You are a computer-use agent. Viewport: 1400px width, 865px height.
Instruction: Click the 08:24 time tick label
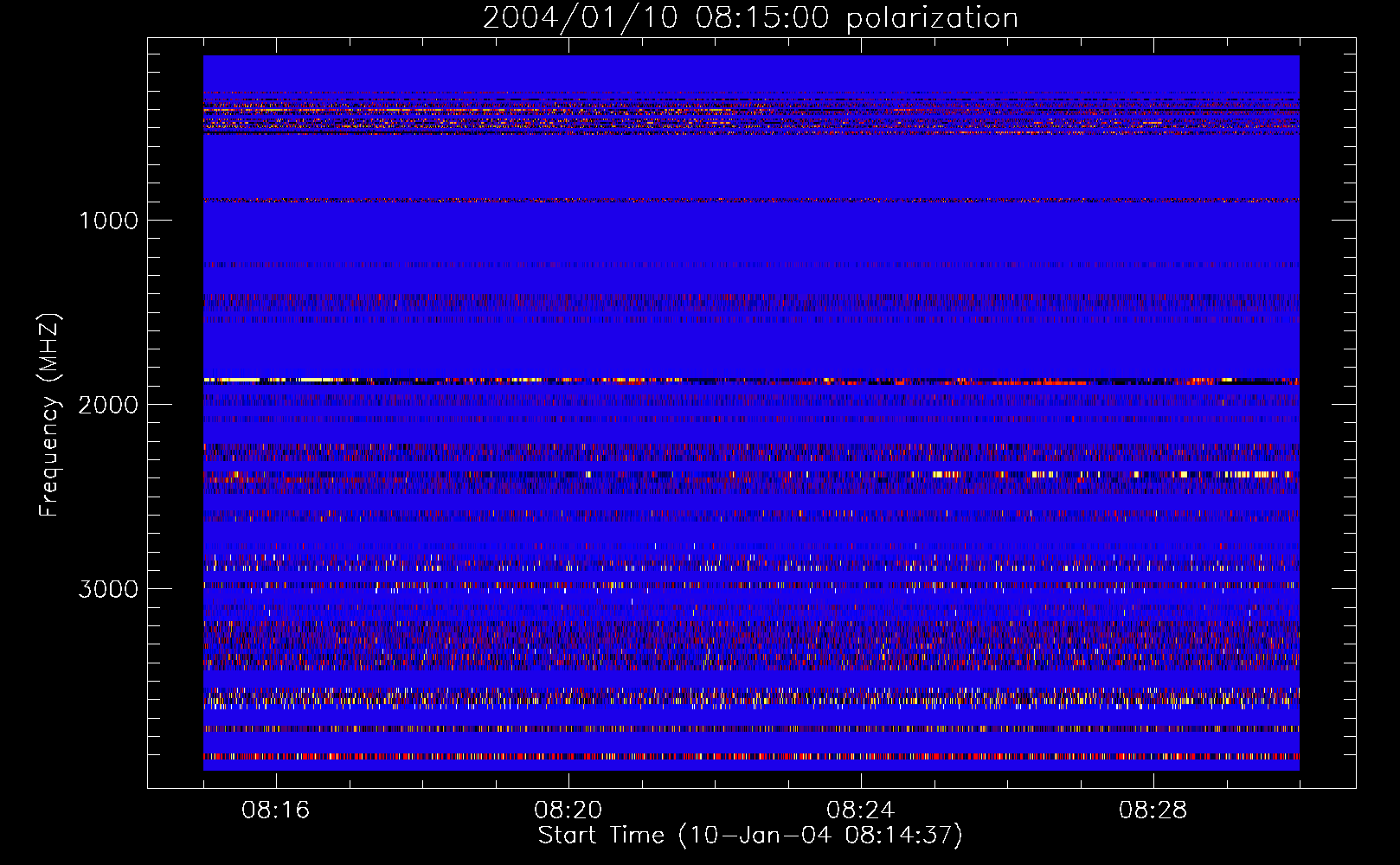[x=861, y=811]
